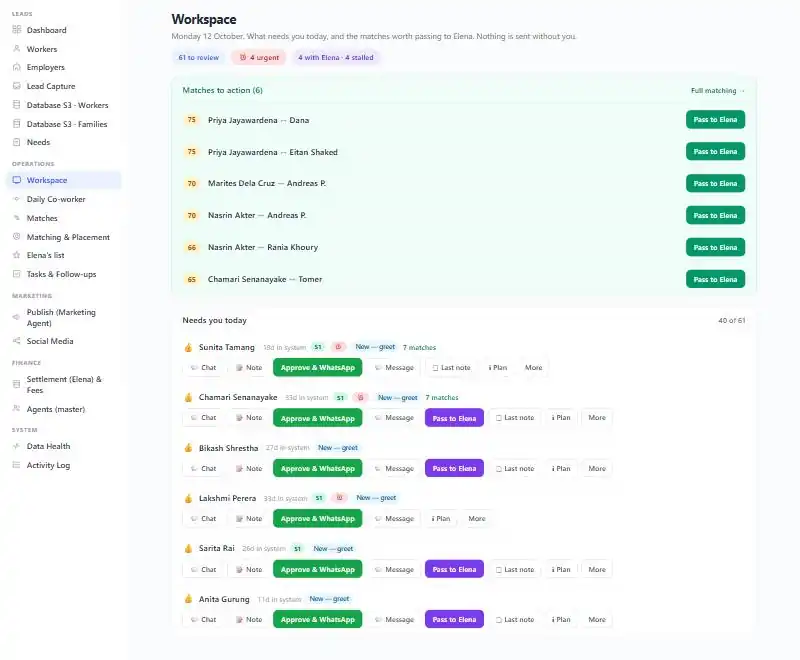Click the thumbs-up icon beside Sunita Tamang

pos(188,347)
